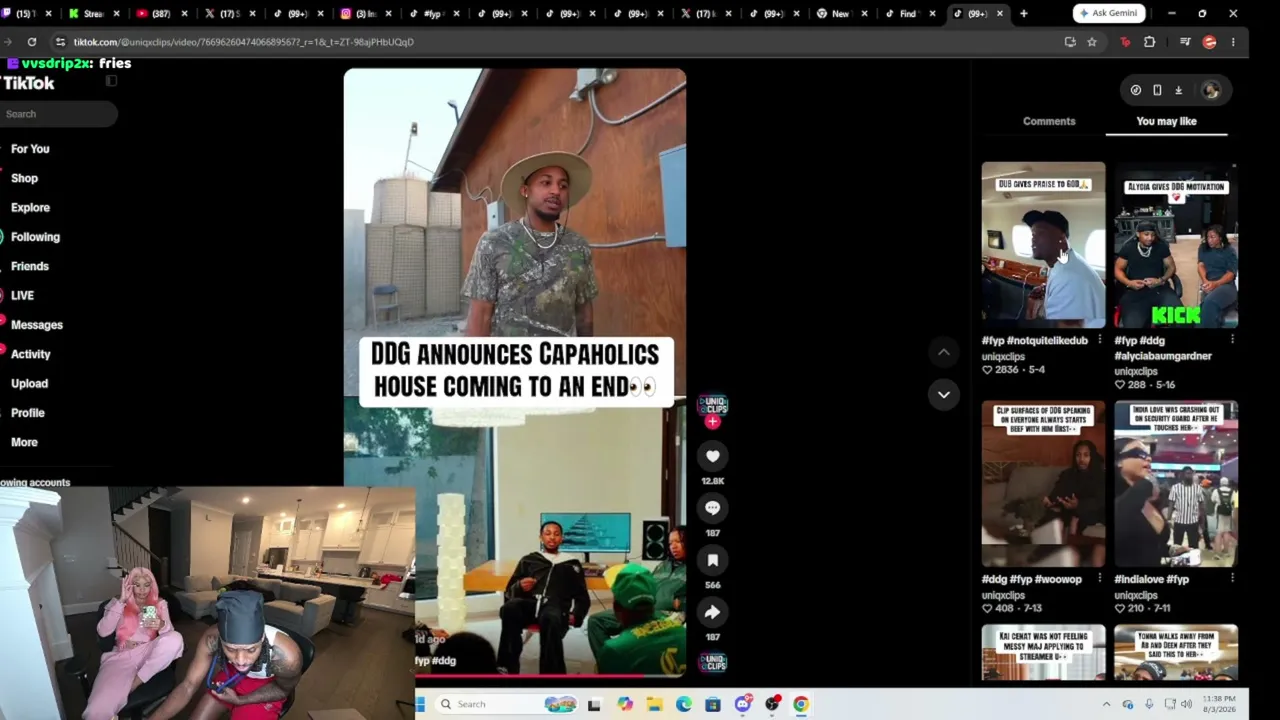Viewport: 1280px width, 720px height.
Task: Open Chrome three-dot menu
Action: click(1233, 42)
